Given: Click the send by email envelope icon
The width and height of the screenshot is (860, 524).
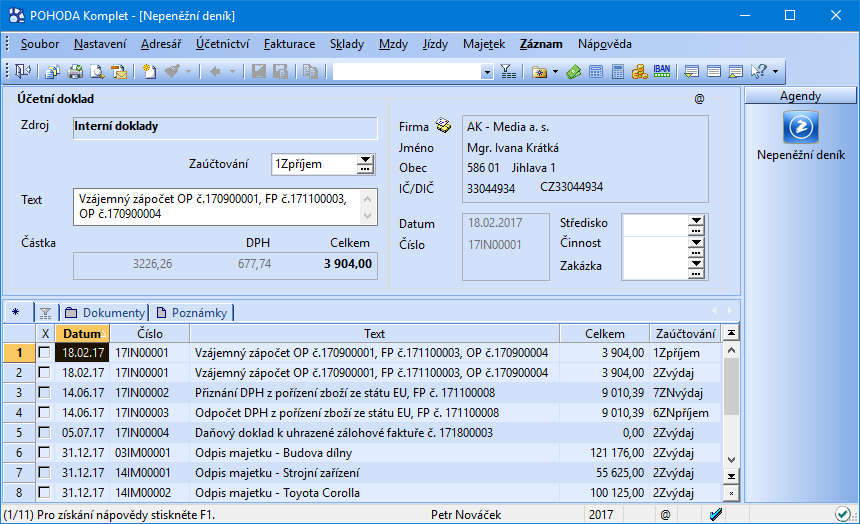Looking at the screenshot, I should [119, 71].
